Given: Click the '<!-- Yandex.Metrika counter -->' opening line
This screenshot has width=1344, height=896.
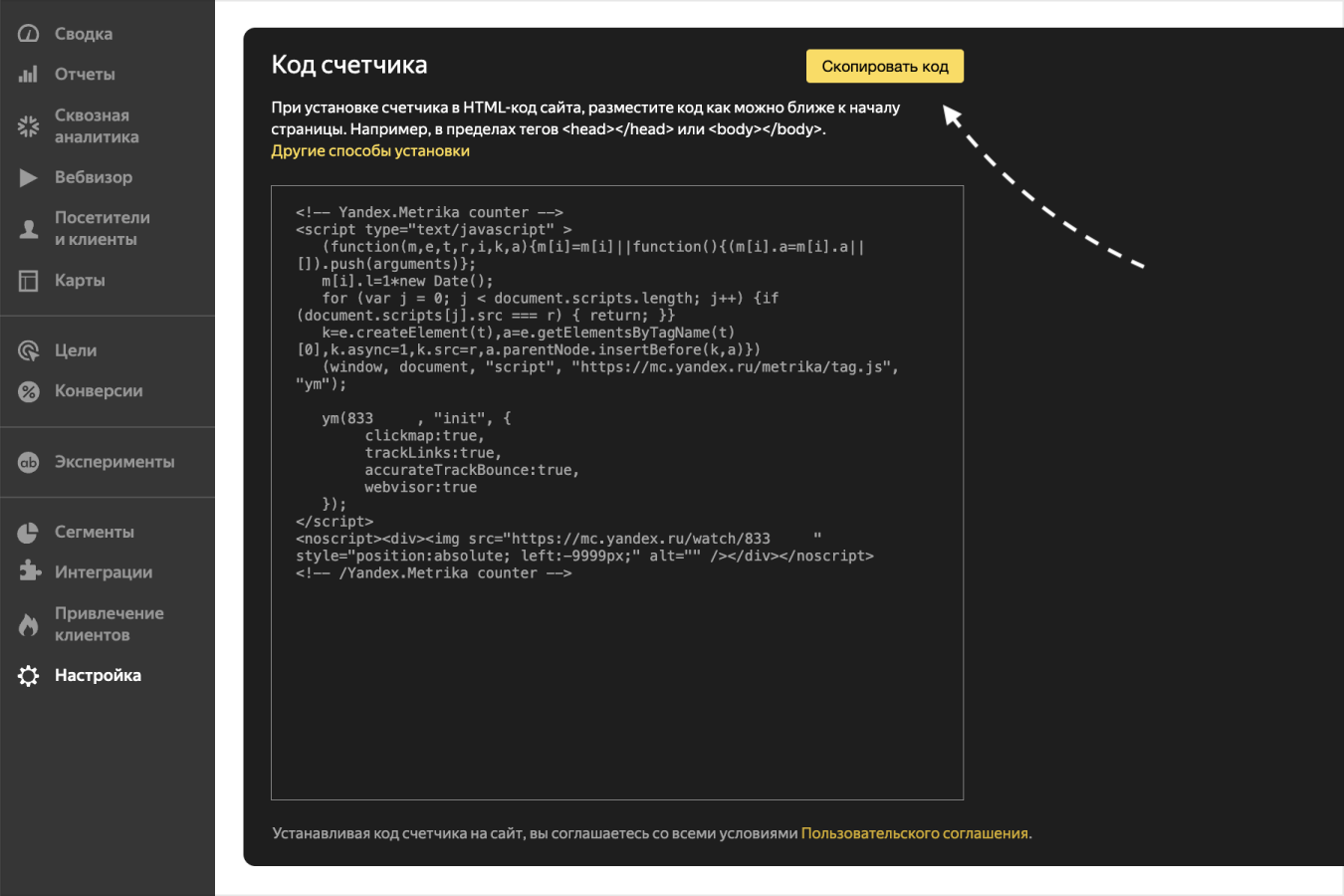Looking at the screenshot, I should (x=429, y=213).
